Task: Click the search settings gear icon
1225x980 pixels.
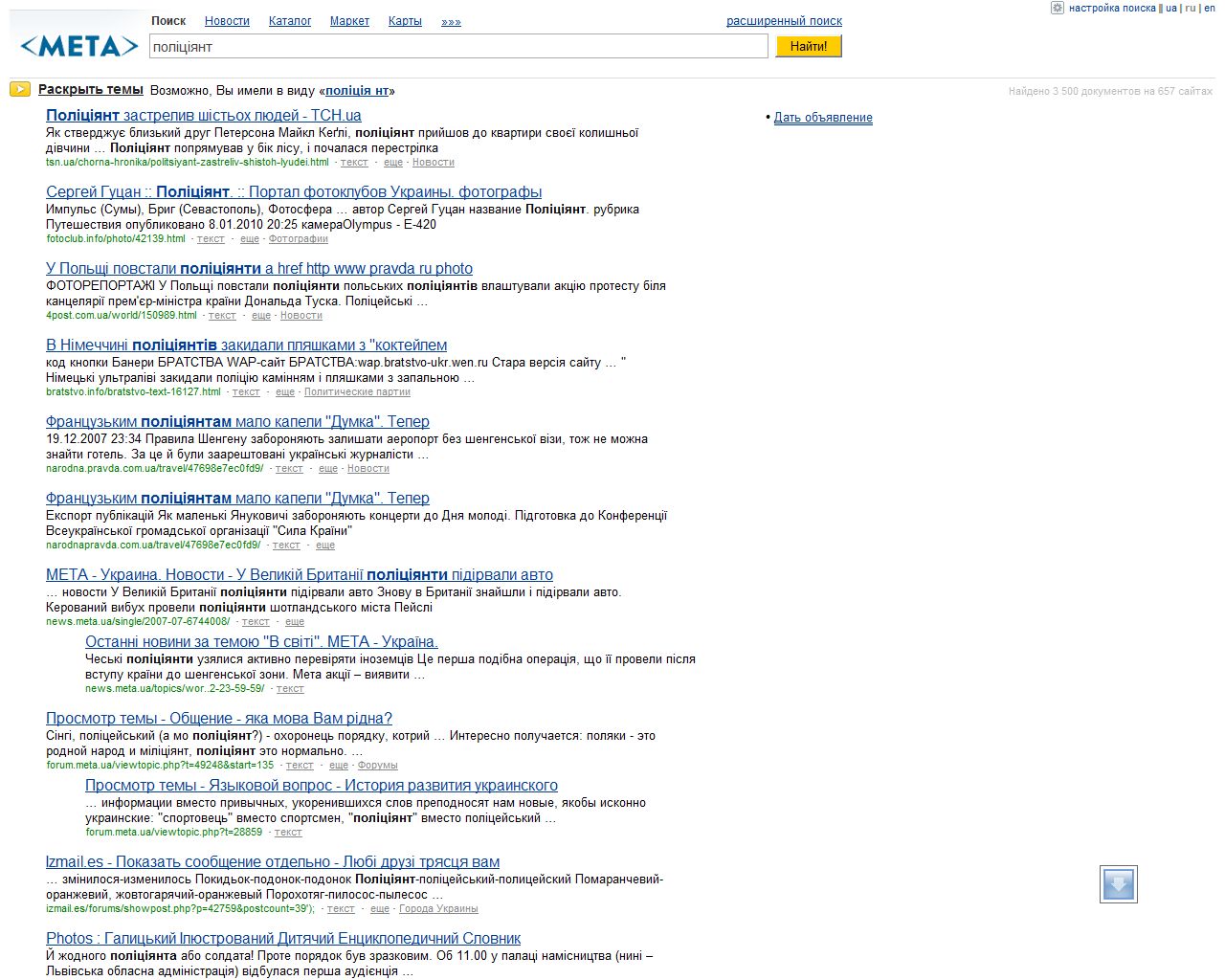Action: [1058, 8]
